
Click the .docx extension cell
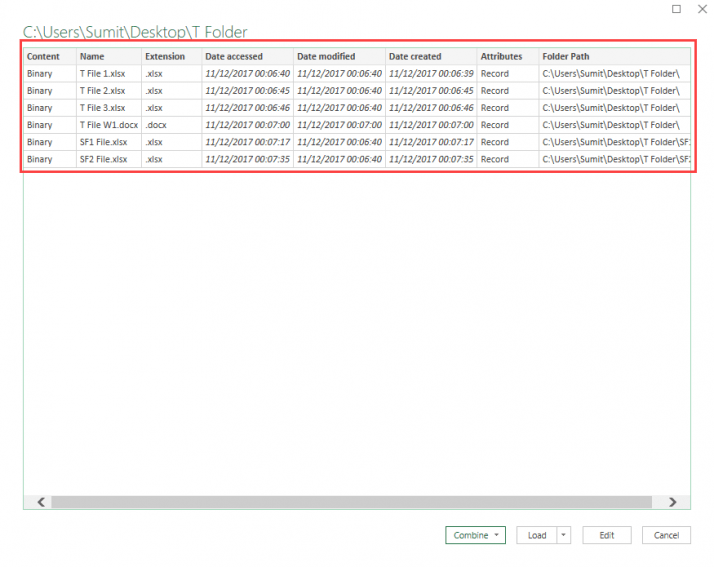pos(171,125)
